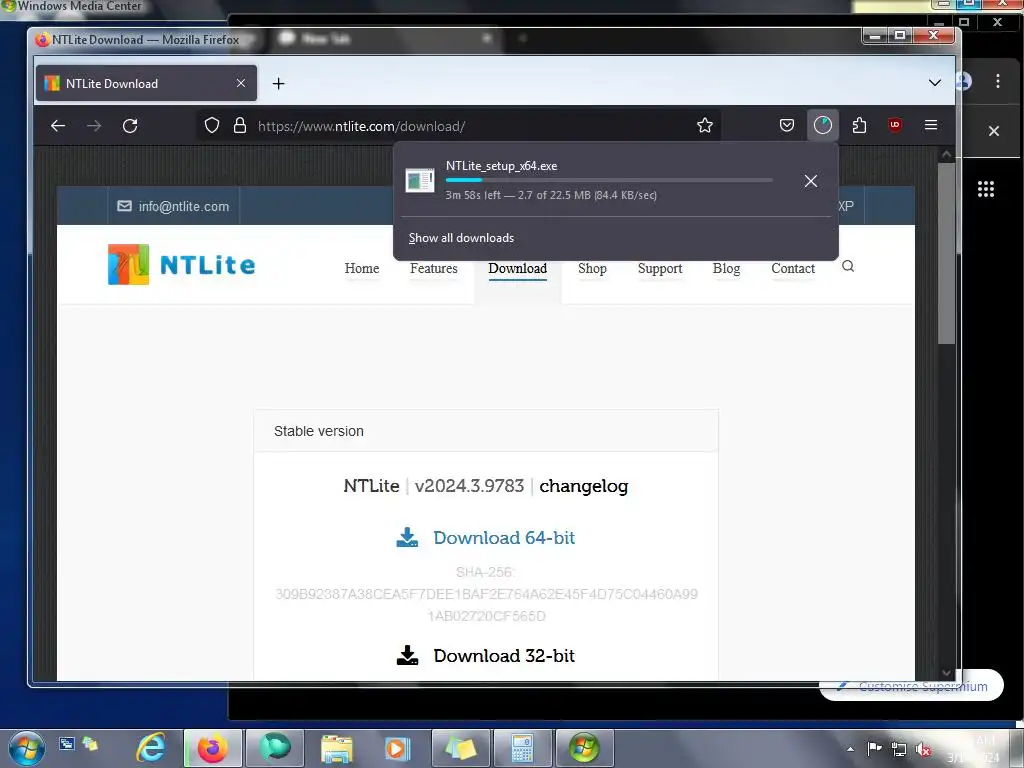Reload the NTLite download page
Image resolution: width=1024 pixels, height=768 pixels.
point(130,125)
